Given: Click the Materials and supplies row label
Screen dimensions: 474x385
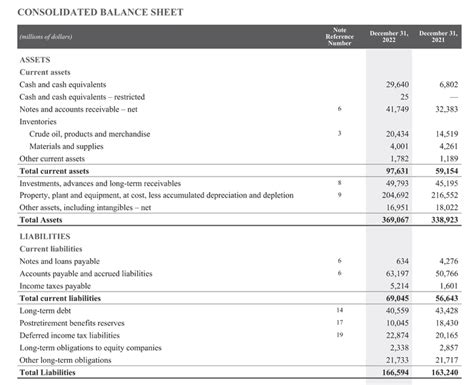Looking at the screenshot, I should (x=66, y=146).
